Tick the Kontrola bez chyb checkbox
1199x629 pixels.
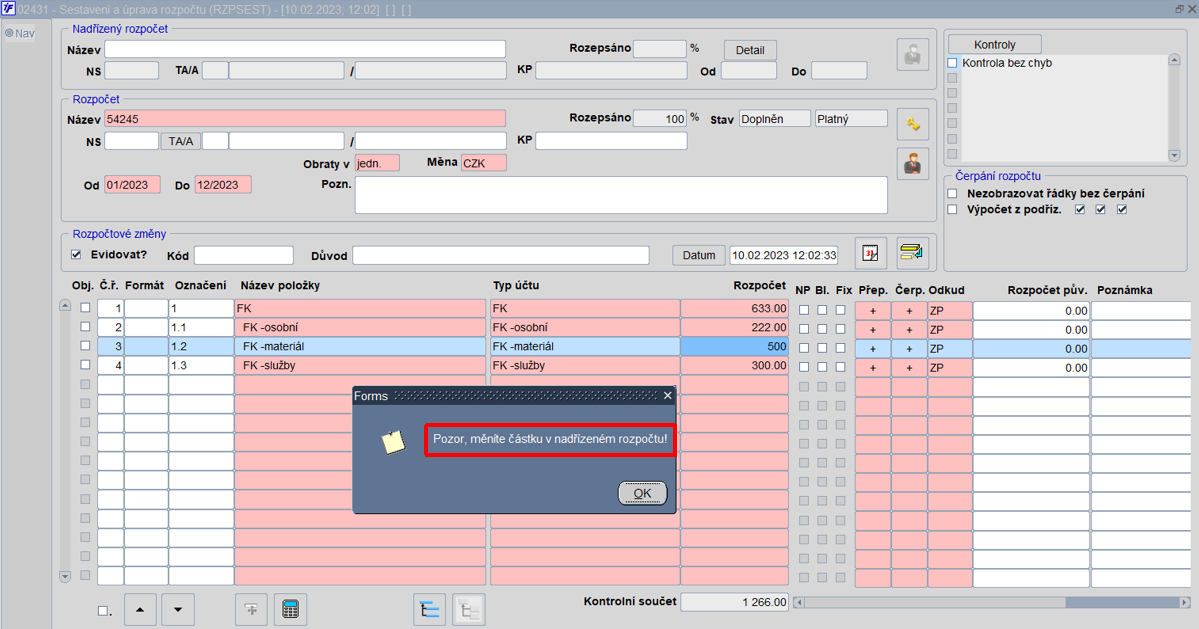pos(953,63)
